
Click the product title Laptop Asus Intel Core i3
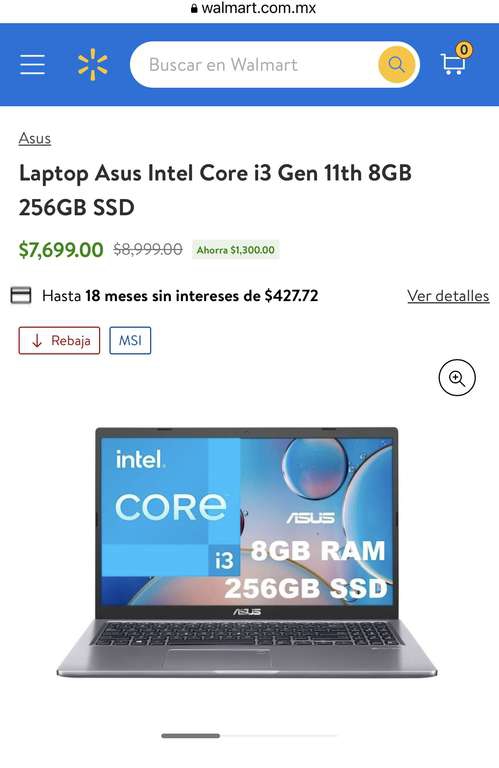pos(215,190)
